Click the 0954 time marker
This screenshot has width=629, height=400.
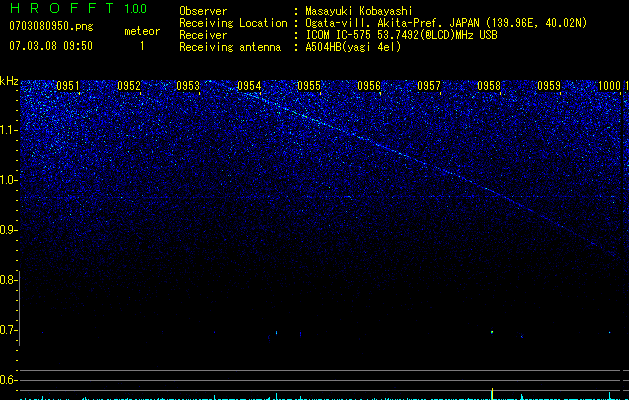249,86
